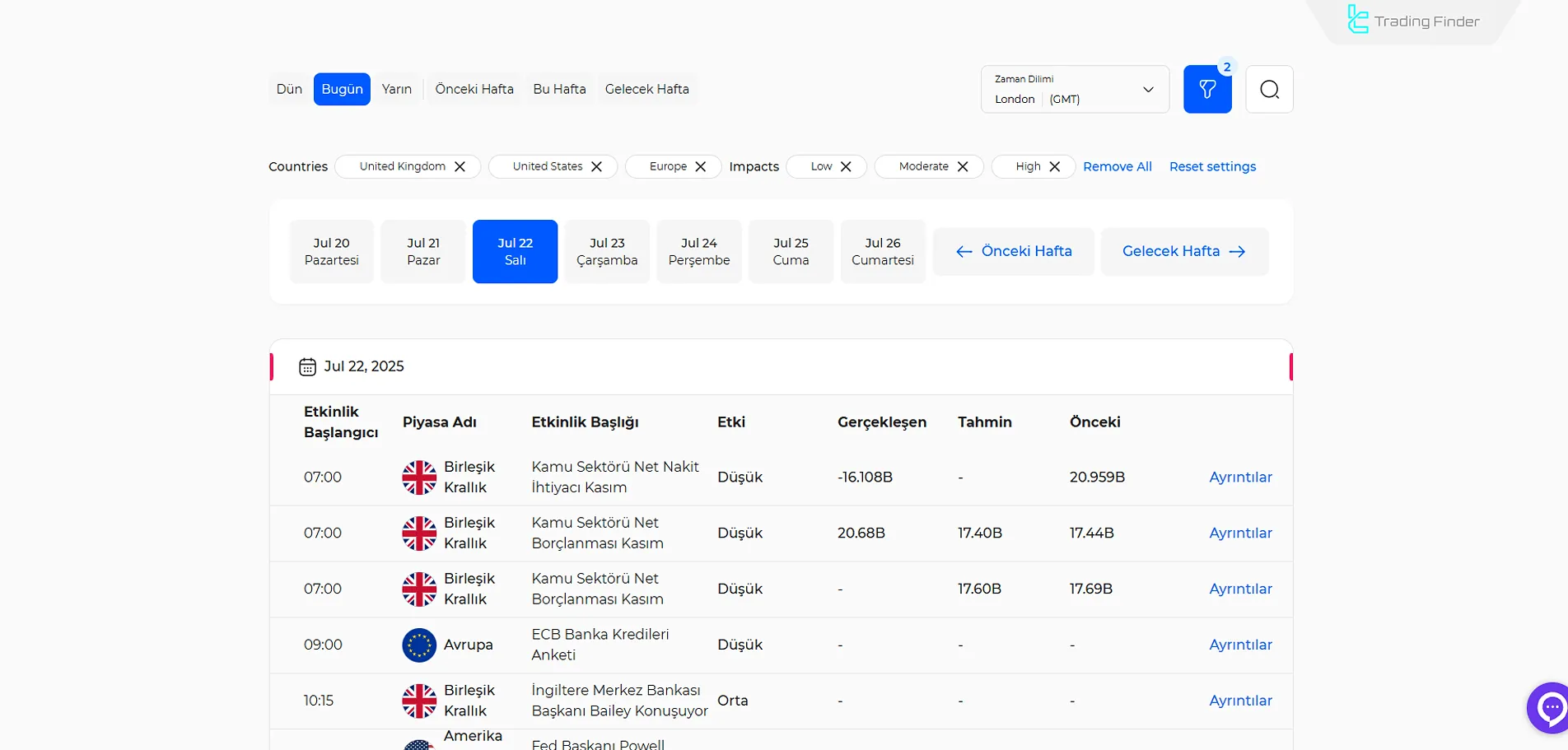Screen dimensions: 1568x750
Task: Open the support chat bubble icon
Action: (x=1551, y=707)
